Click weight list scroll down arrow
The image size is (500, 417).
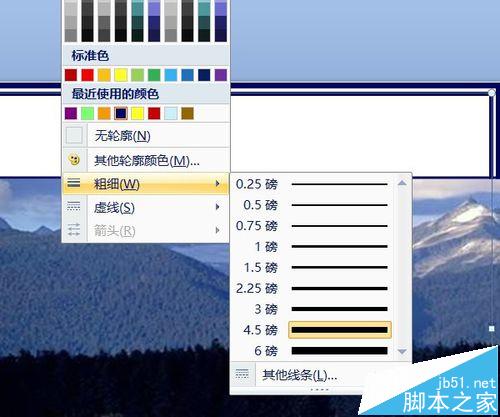click(402, 352)
